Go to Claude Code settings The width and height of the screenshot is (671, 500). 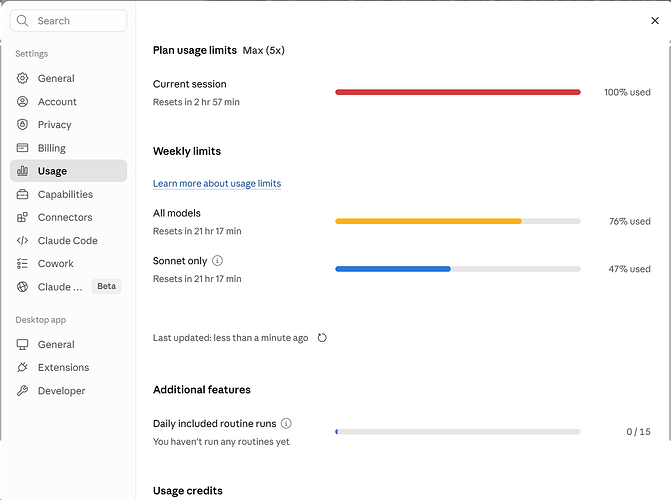tap(68, 241)
